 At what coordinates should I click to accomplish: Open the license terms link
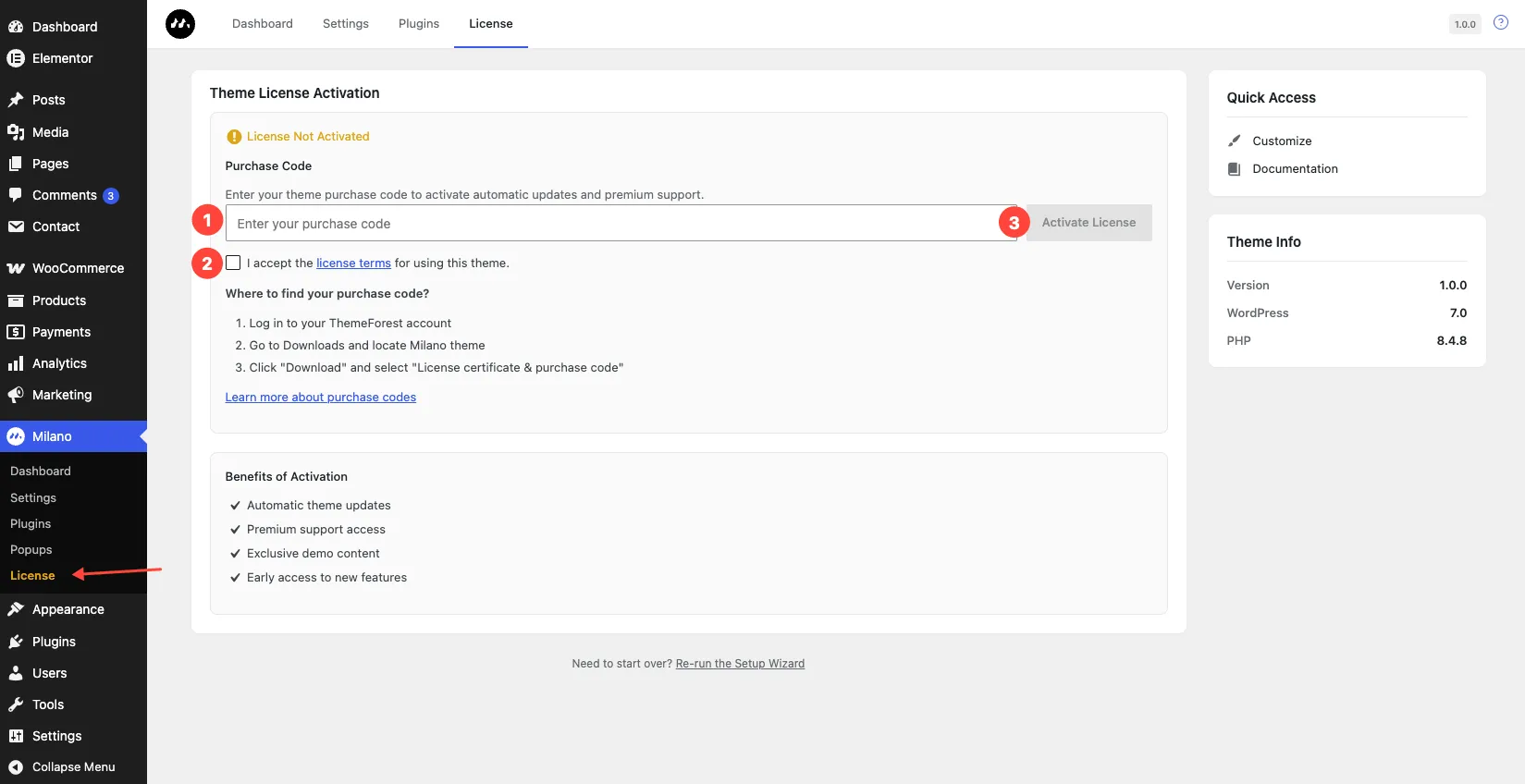(353, 263)
